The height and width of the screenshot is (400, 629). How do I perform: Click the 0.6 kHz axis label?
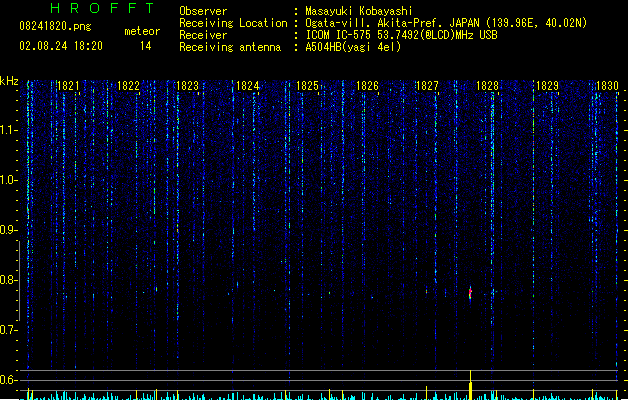click(8, 380)
